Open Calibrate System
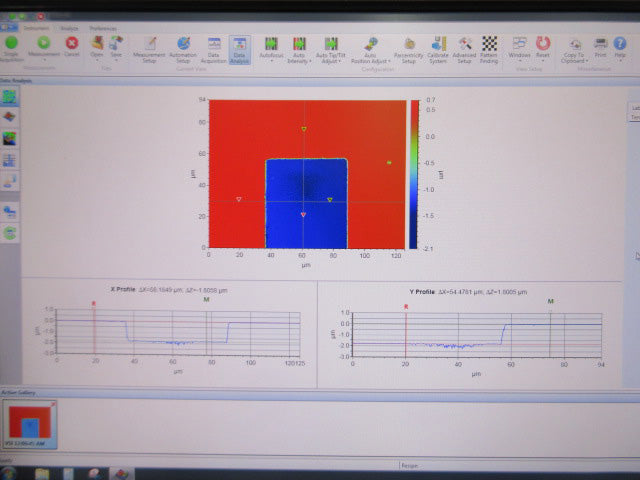 (438, 46)
